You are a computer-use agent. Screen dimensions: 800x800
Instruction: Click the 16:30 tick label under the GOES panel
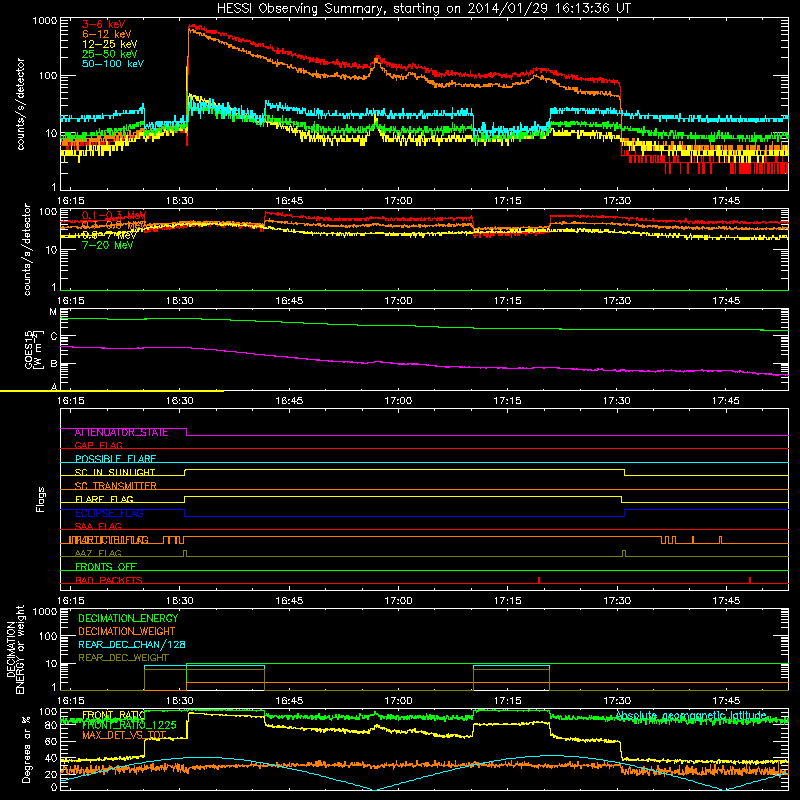click(180, 401)
